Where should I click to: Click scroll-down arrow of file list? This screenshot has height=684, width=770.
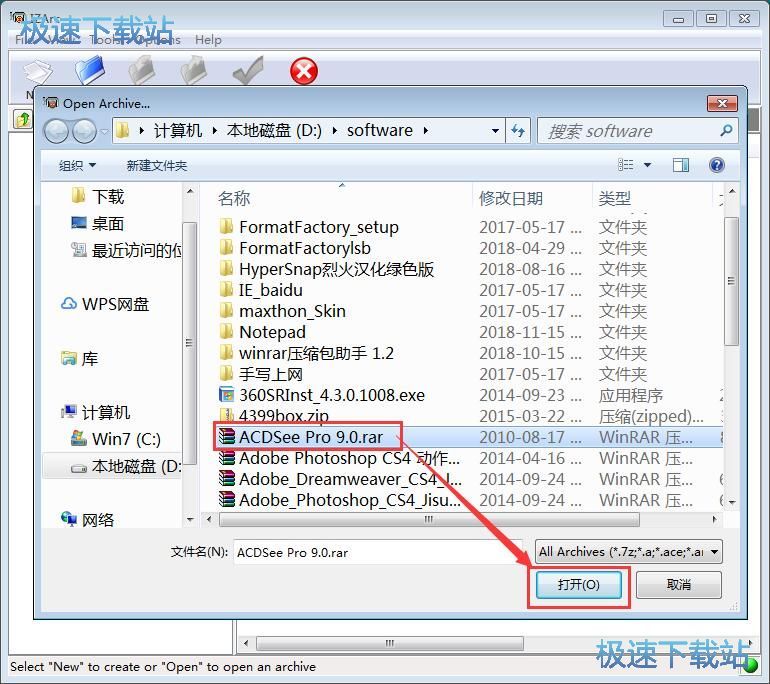[x=732, y=502]
